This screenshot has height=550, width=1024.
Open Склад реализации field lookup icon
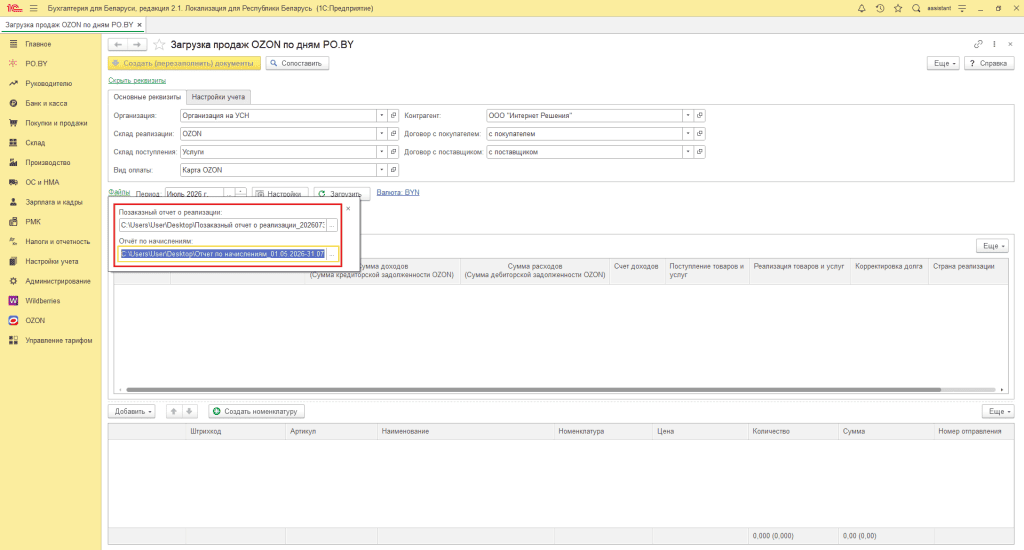coord(393,134)
